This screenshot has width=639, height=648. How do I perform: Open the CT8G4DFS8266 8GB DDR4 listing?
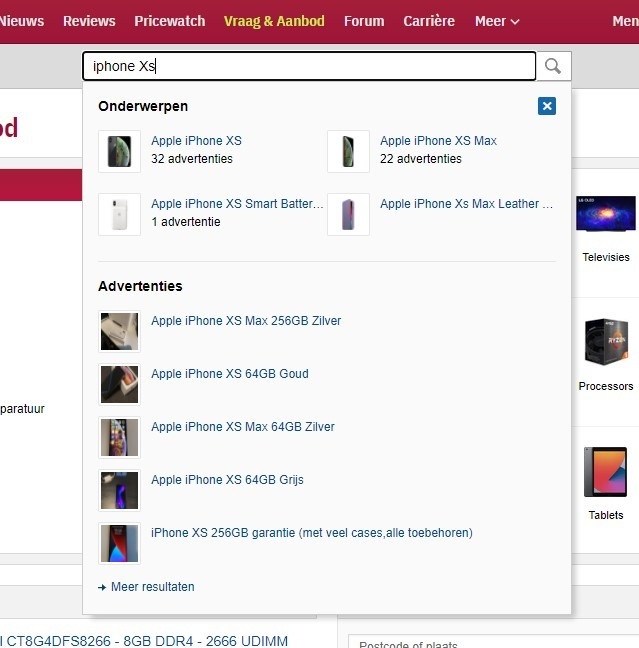144,641
